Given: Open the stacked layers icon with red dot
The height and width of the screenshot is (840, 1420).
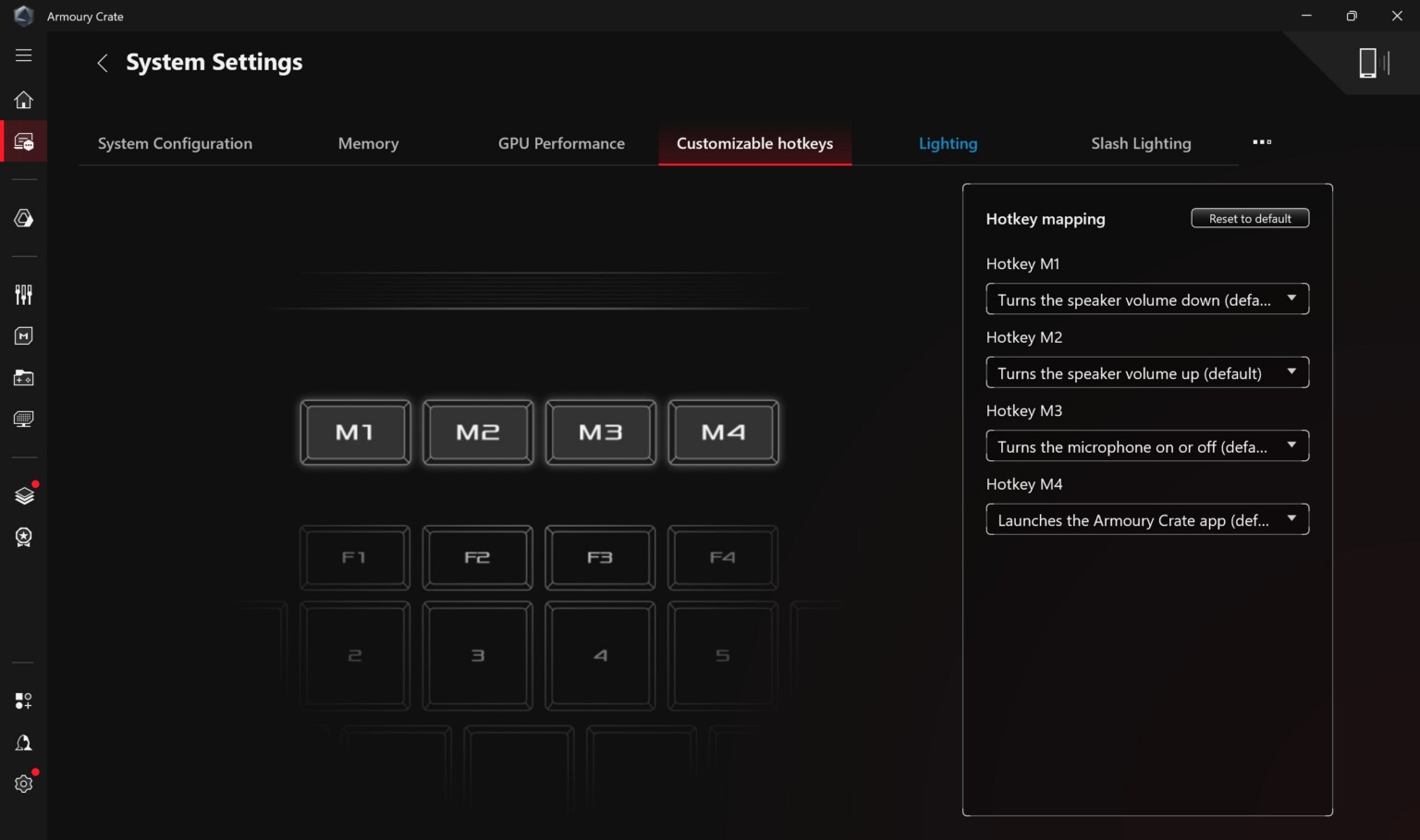Looking at the screenshot, I should [25, 495].
